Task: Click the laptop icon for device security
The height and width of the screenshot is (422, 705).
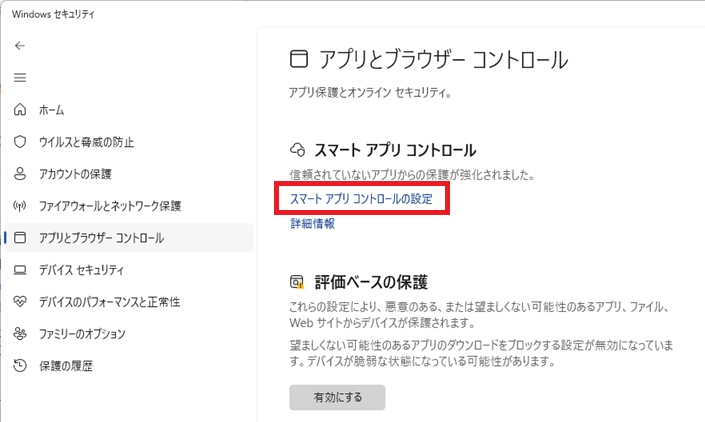Action: pyautogui.click(x=20, y=270)
